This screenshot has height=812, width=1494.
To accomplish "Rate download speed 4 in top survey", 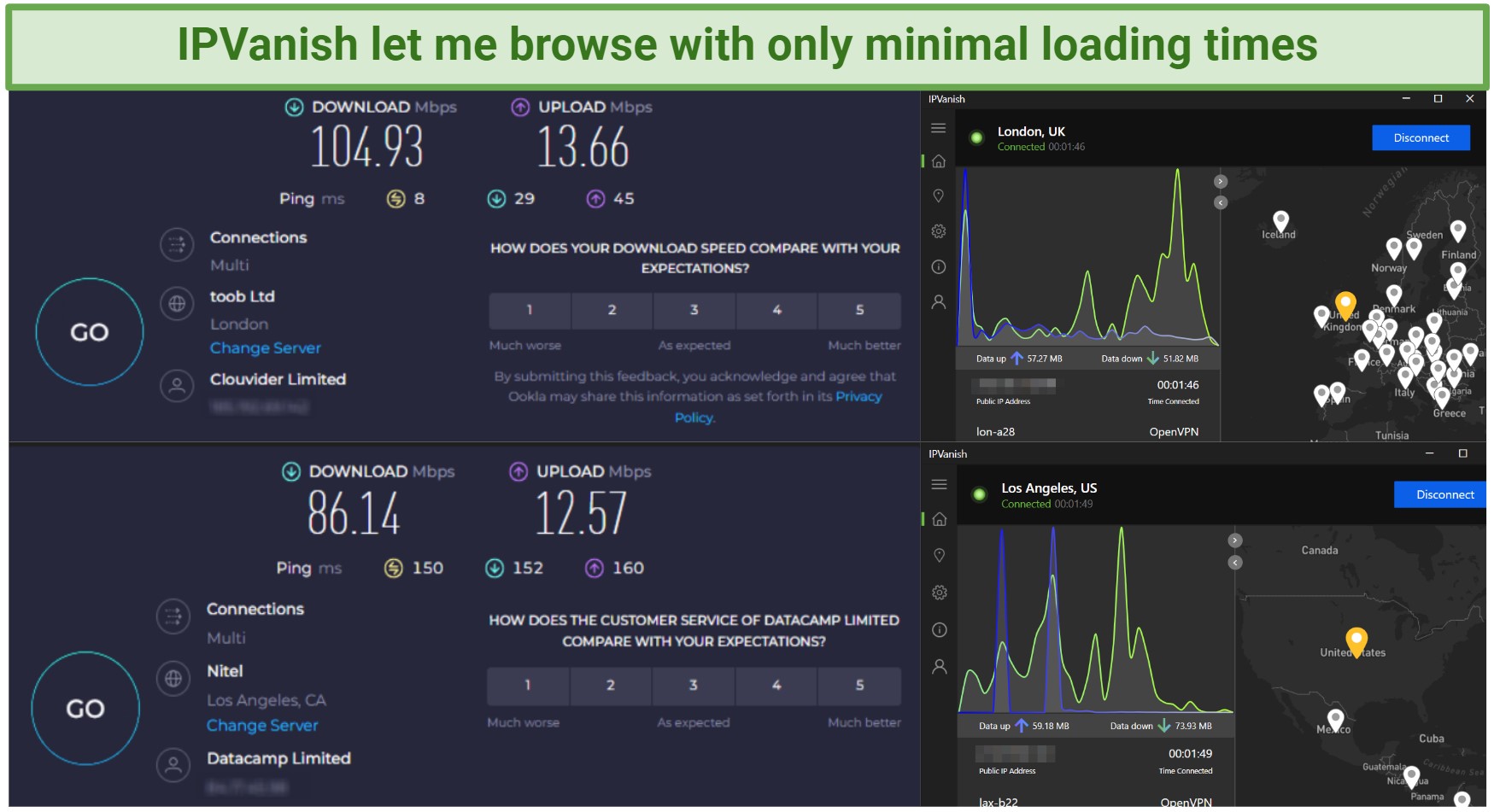I will pyautogui.click(x=776, y=311).
